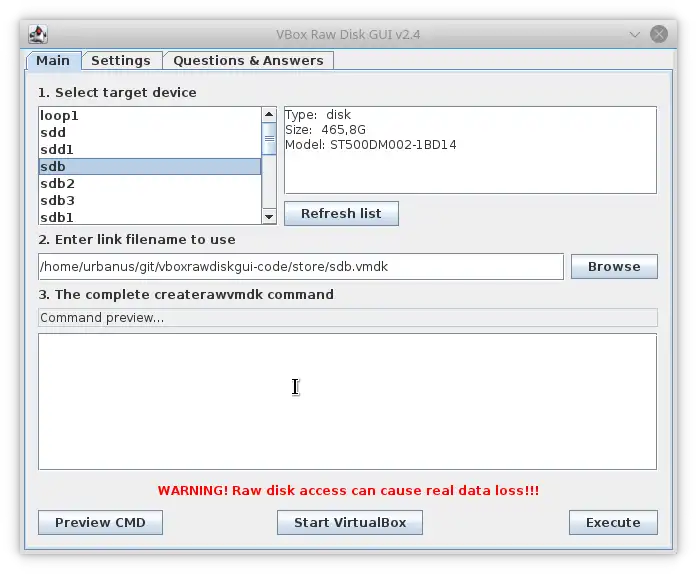
Task: Click the Java app icon in title bar
Action: coord(38,34)
